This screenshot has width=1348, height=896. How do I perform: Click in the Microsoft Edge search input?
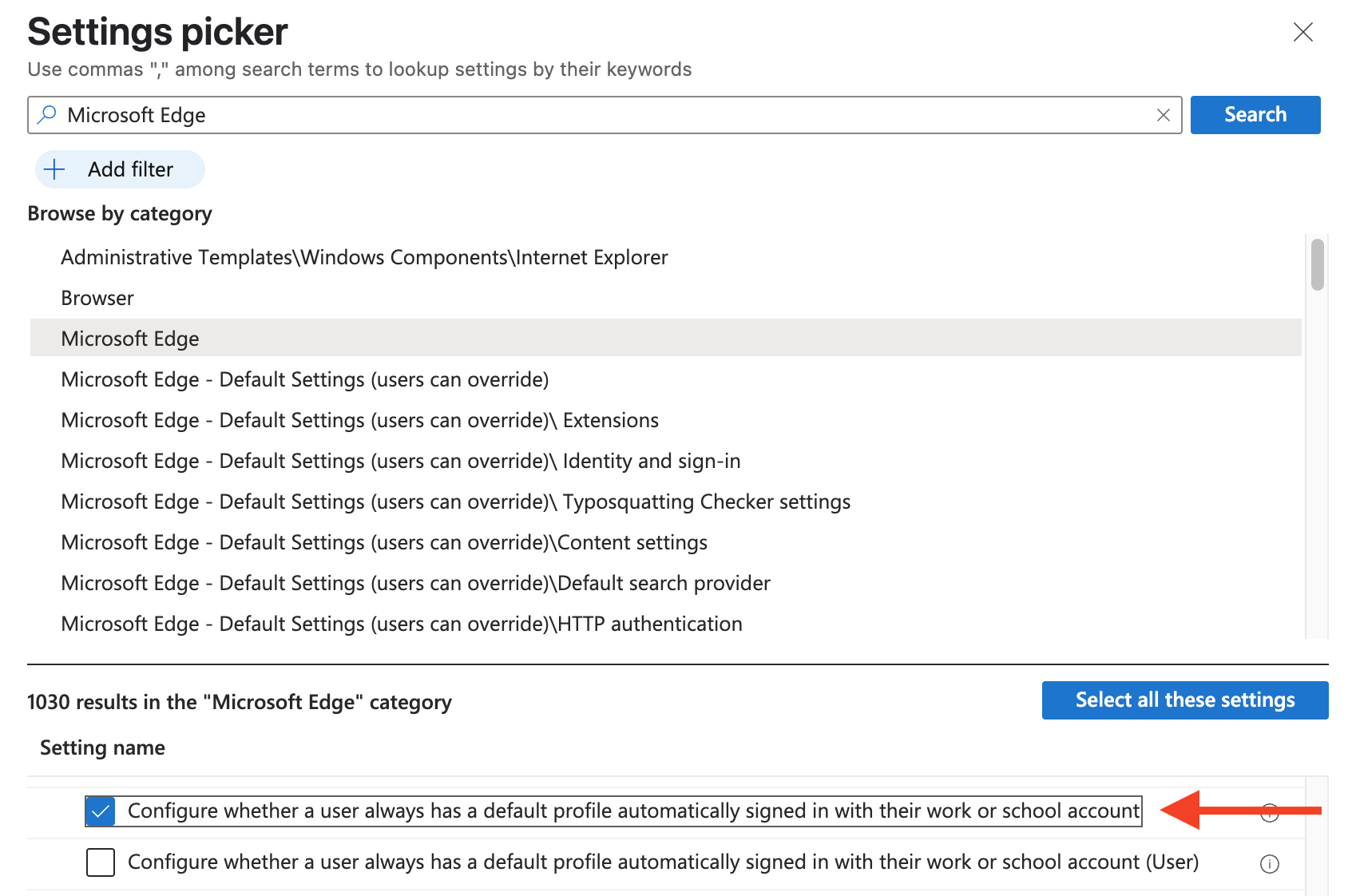tap(599, 115)
